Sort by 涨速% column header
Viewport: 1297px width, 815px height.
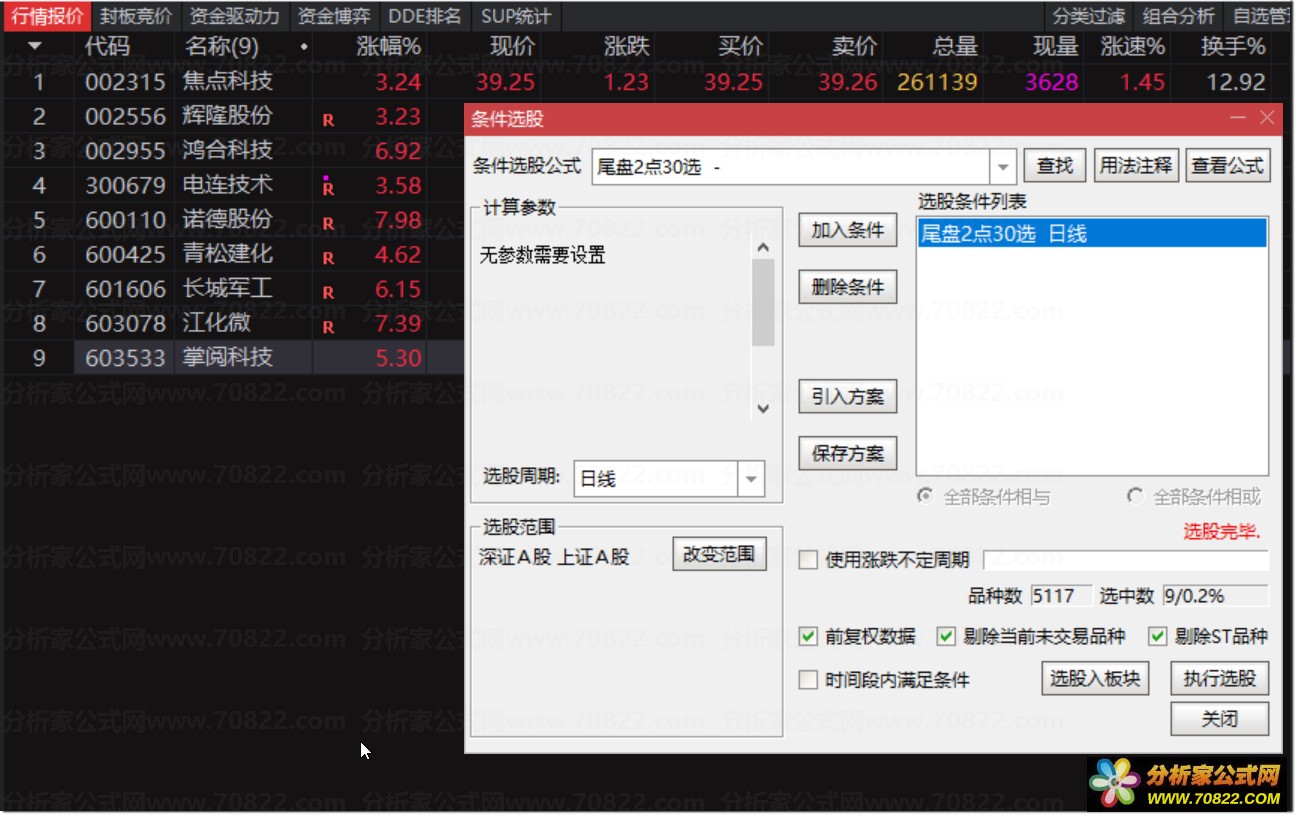(x=1133, y=46)
